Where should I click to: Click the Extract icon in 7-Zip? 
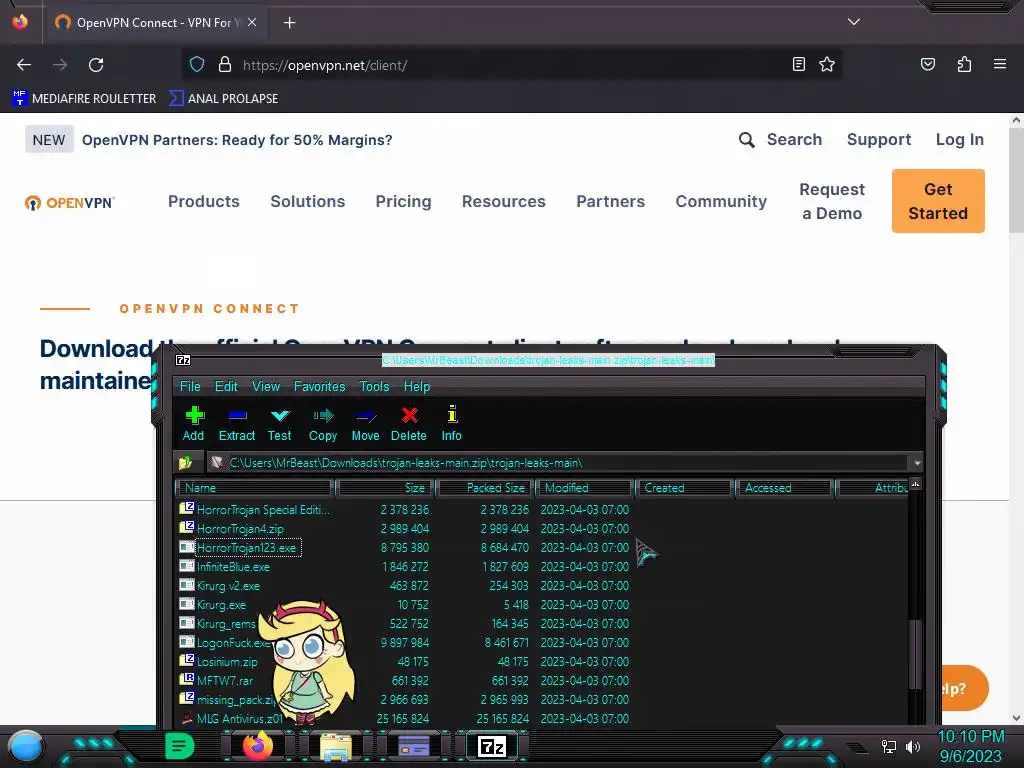pyautogui.click(x=236, y=424)
